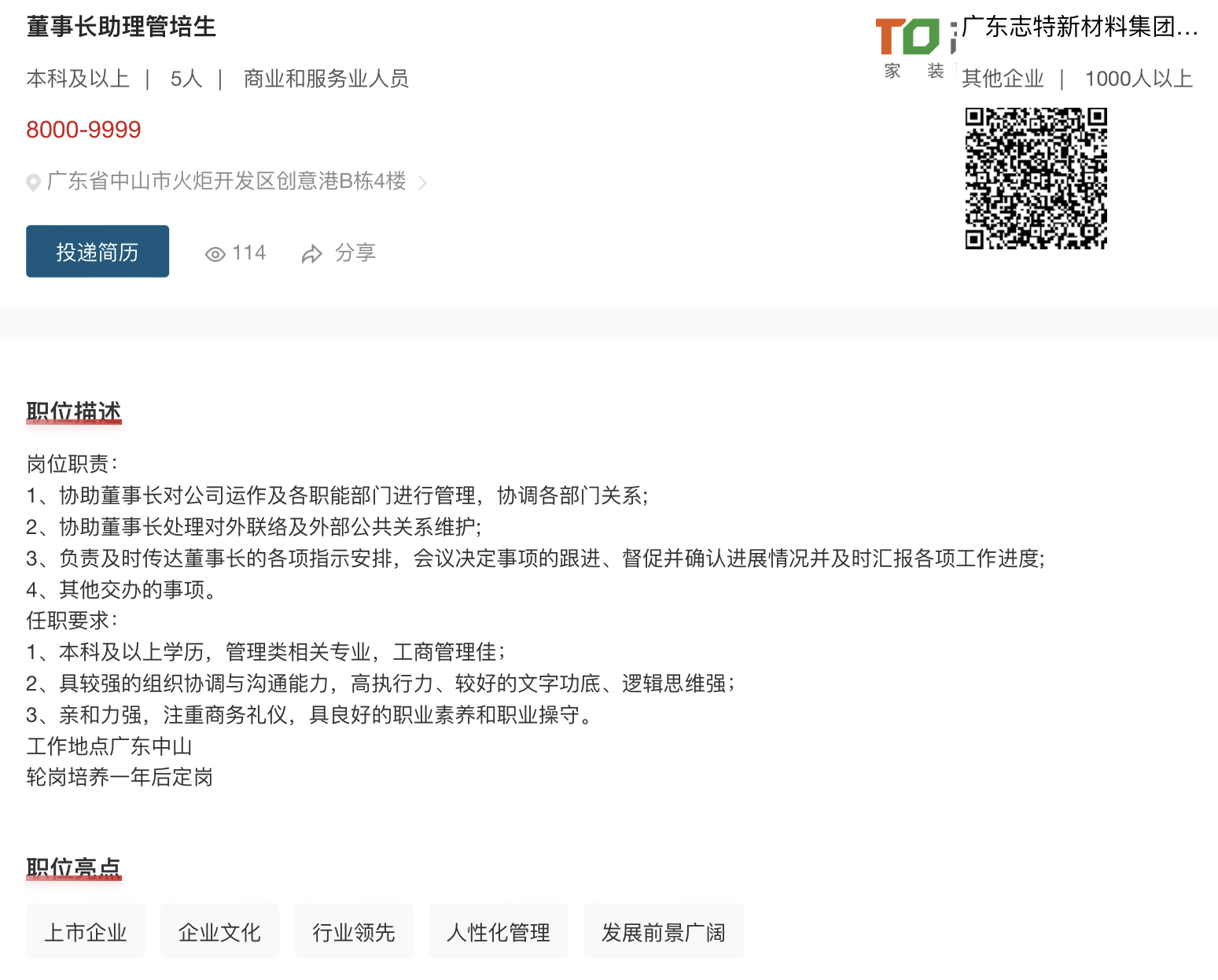Click the 职位亮点 section heading
1218x980 pixels.
[74, 868]
